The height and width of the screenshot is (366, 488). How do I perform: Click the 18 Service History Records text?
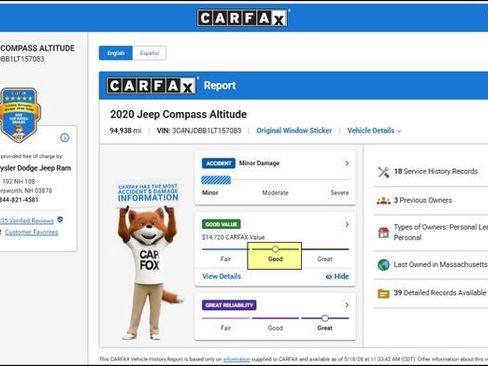coord(436,171)
